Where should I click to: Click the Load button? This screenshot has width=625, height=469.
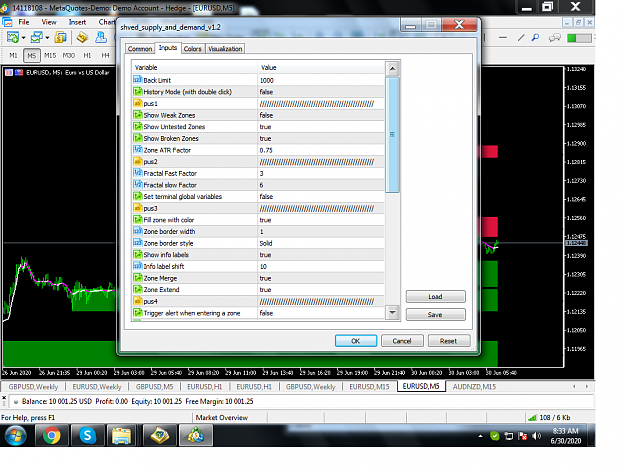435,296
